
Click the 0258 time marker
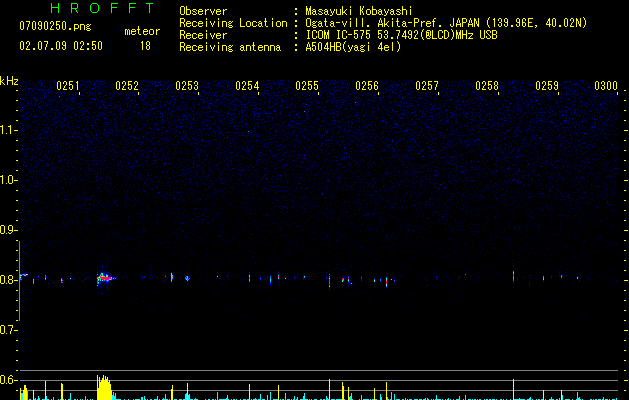click(487, 86)
